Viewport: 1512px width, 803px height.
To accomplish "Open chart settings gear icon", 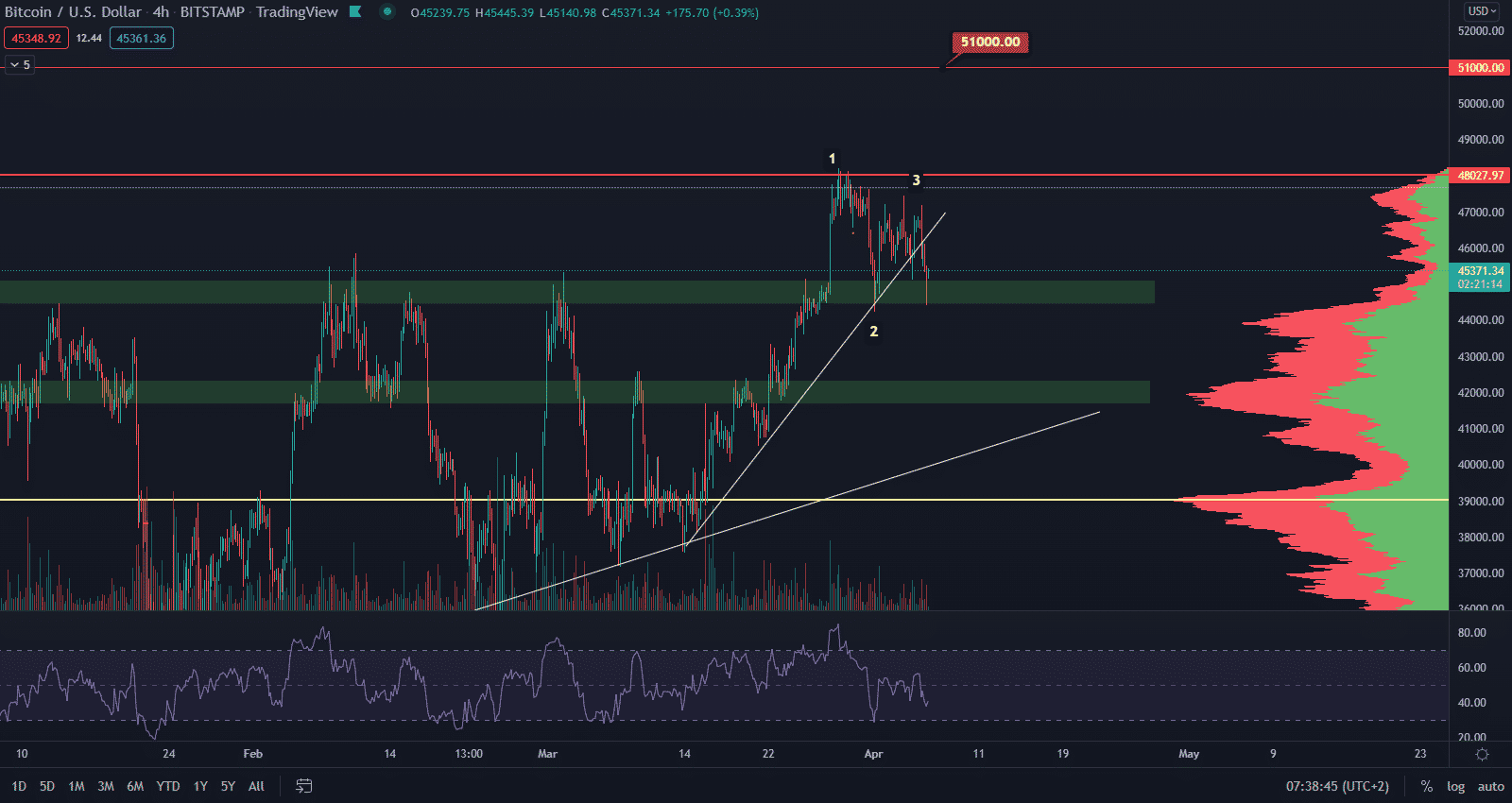I will pyautogui.click(x=1482, y=754).
